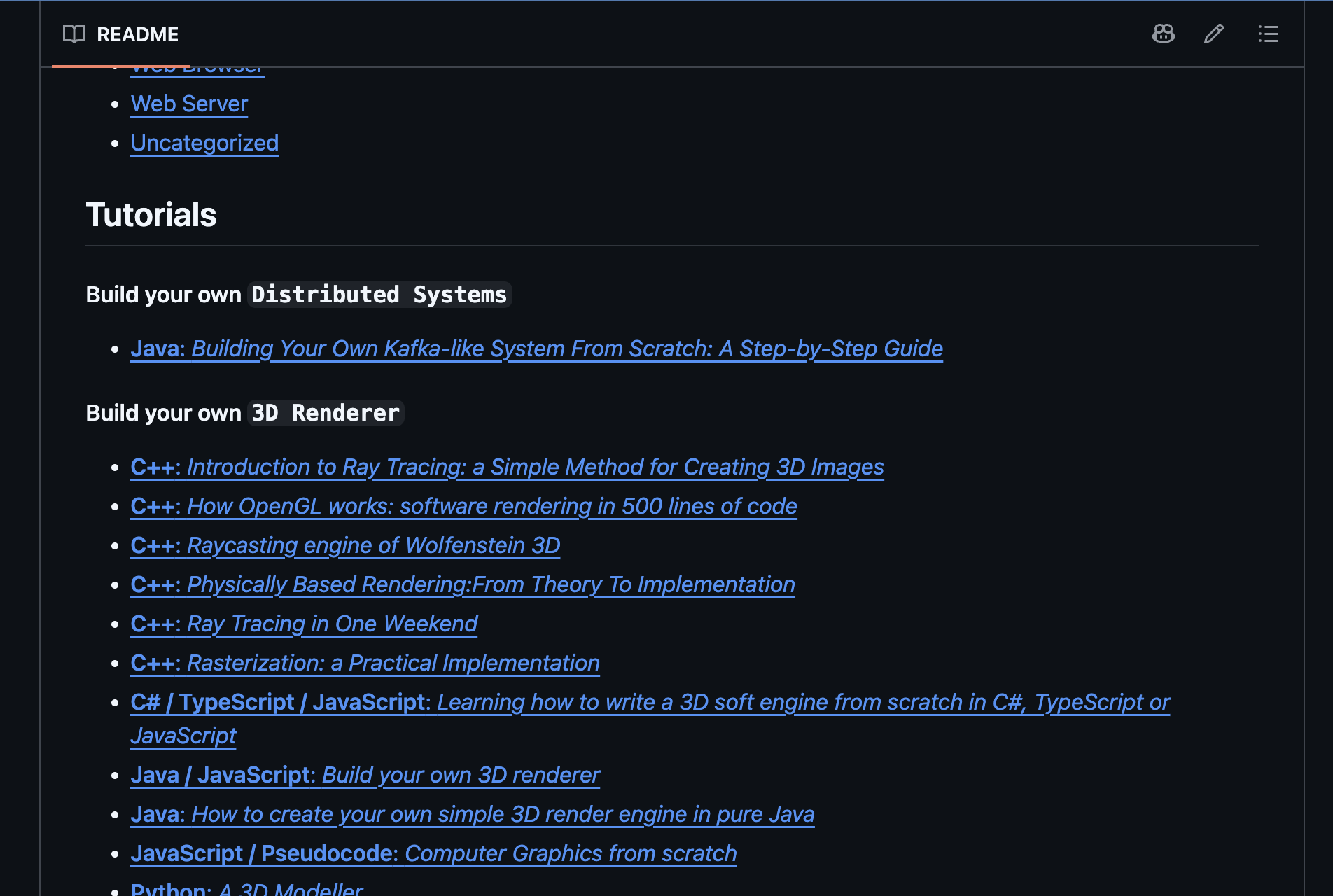Select the README tab
The width and height of the screenshot is (1333, 896).
120,34
